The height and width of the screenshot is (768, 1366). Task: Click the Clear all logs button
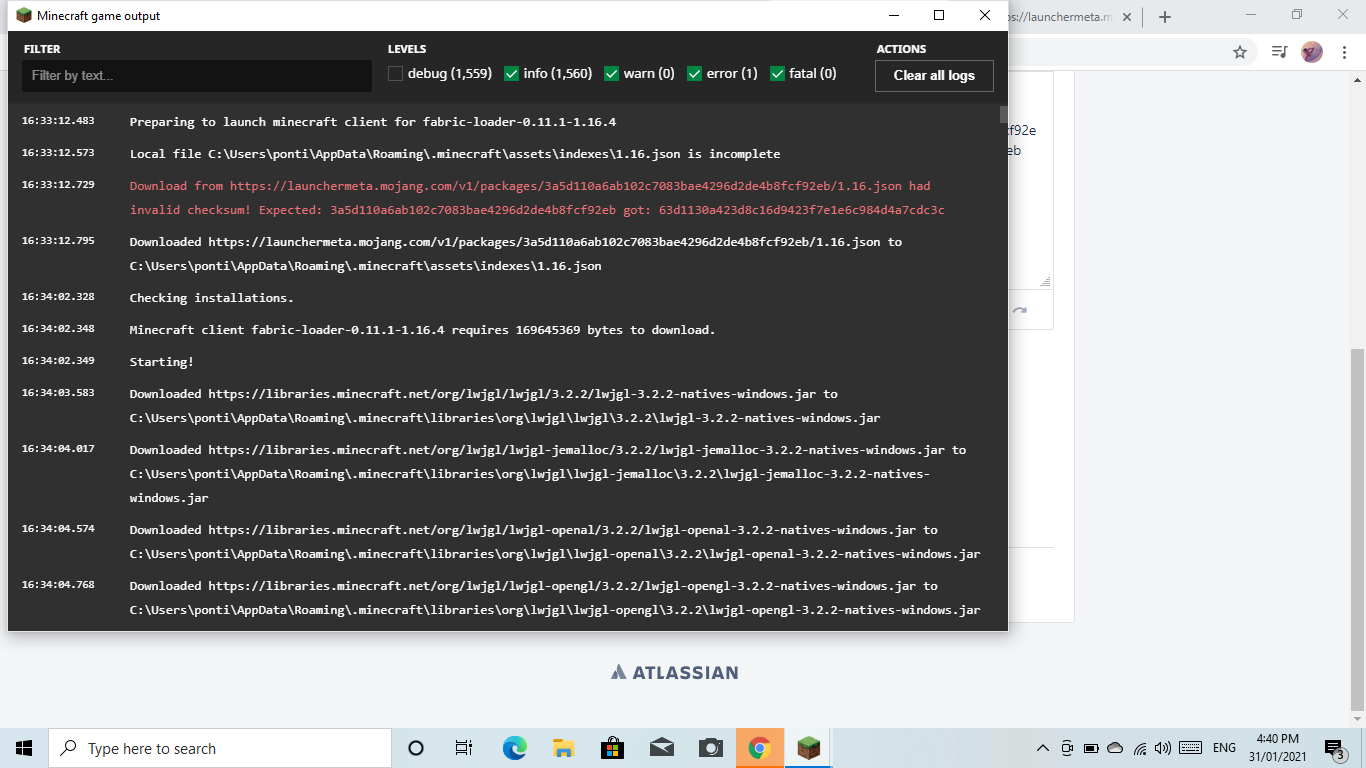click(934, 75)
